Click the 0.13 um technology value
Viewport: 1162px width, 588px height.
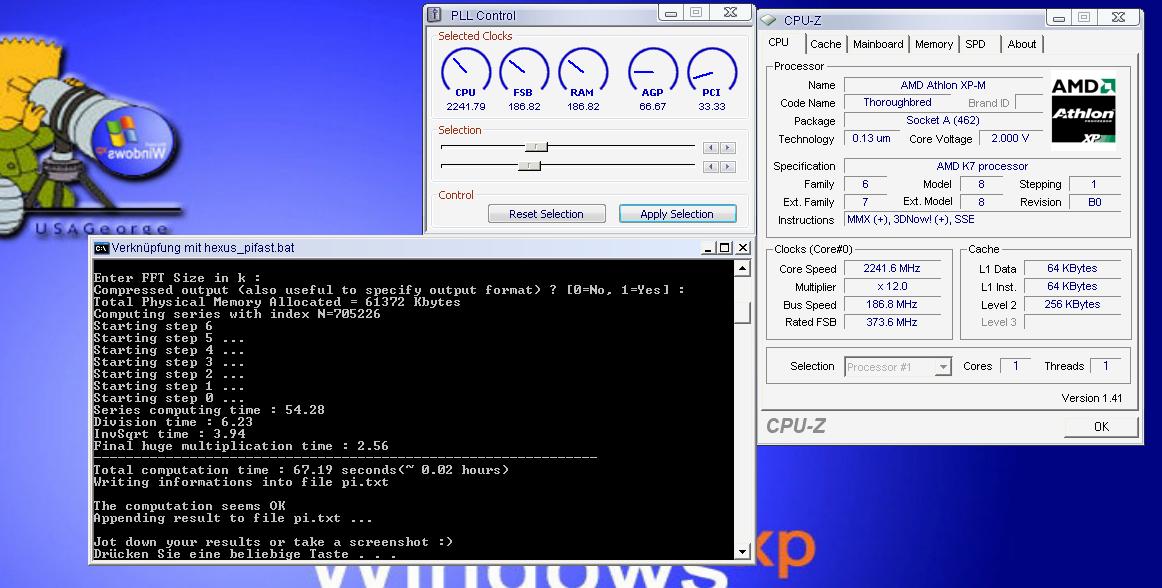point(871,139)
